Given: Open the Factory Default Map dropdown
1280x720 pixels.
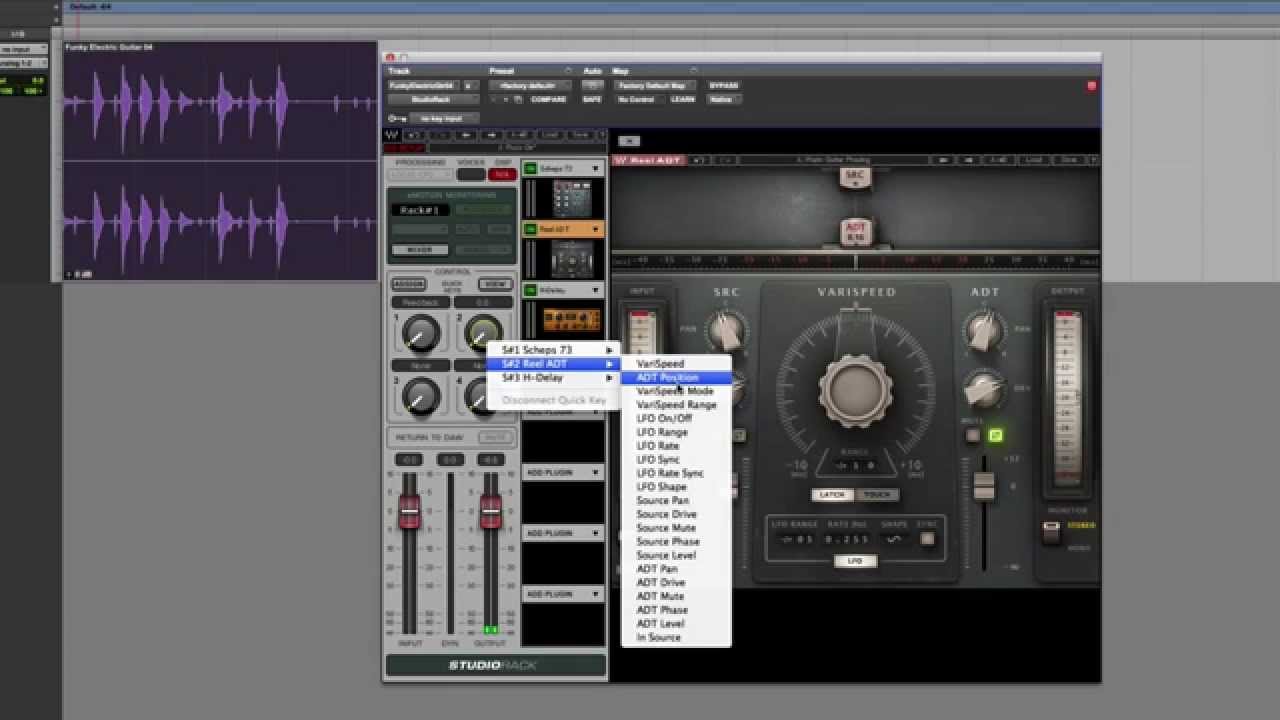Looking at the screenshot, I should click(x=657, y=86).
